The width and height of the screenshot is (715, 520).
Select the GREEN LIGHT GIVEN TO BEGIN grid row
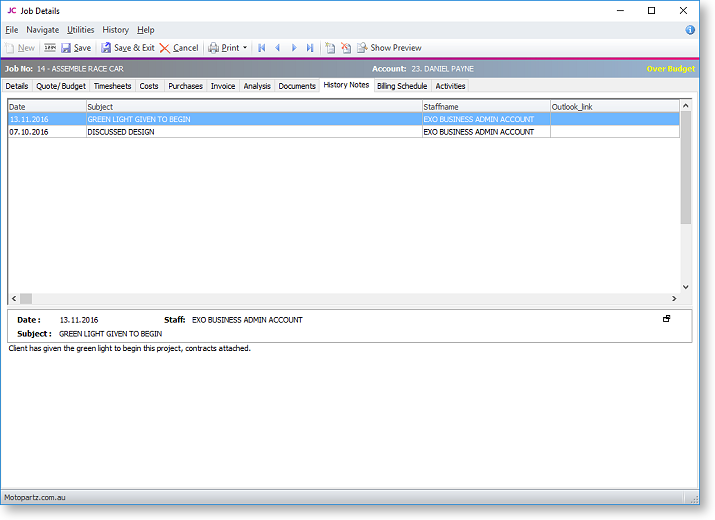pyautogui.click(x=344, y=119)
